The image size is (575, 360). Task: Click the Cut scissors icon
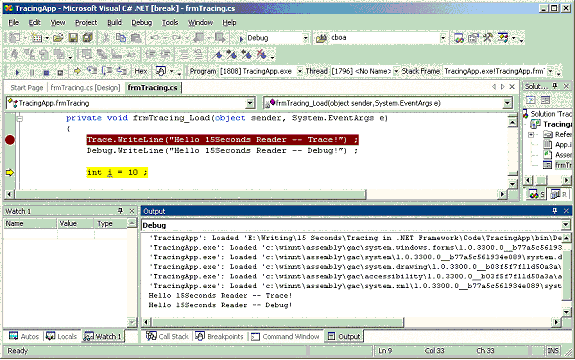click(106, 38)
